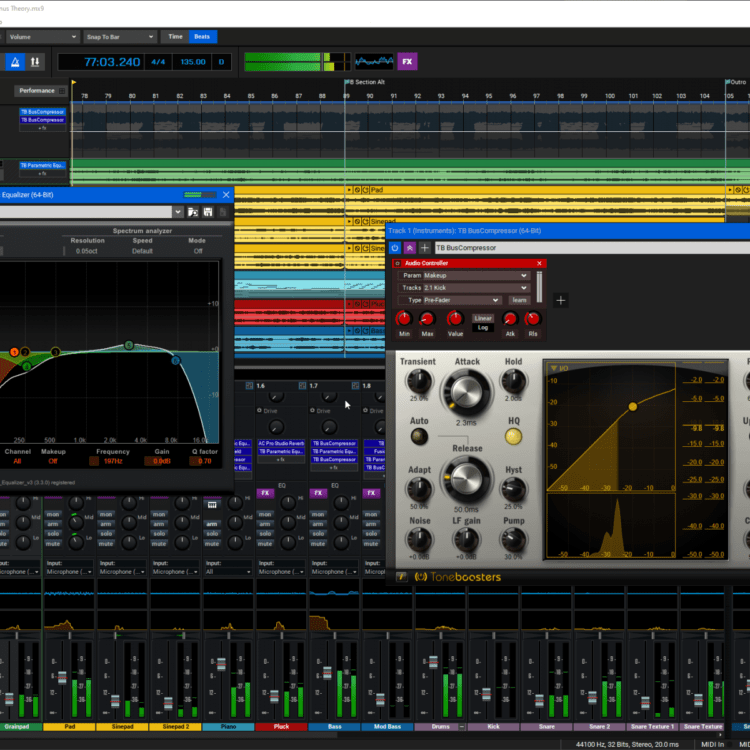
Task: Open the Tracks 2.1 Kick dropdown
Action: point(475,288)
